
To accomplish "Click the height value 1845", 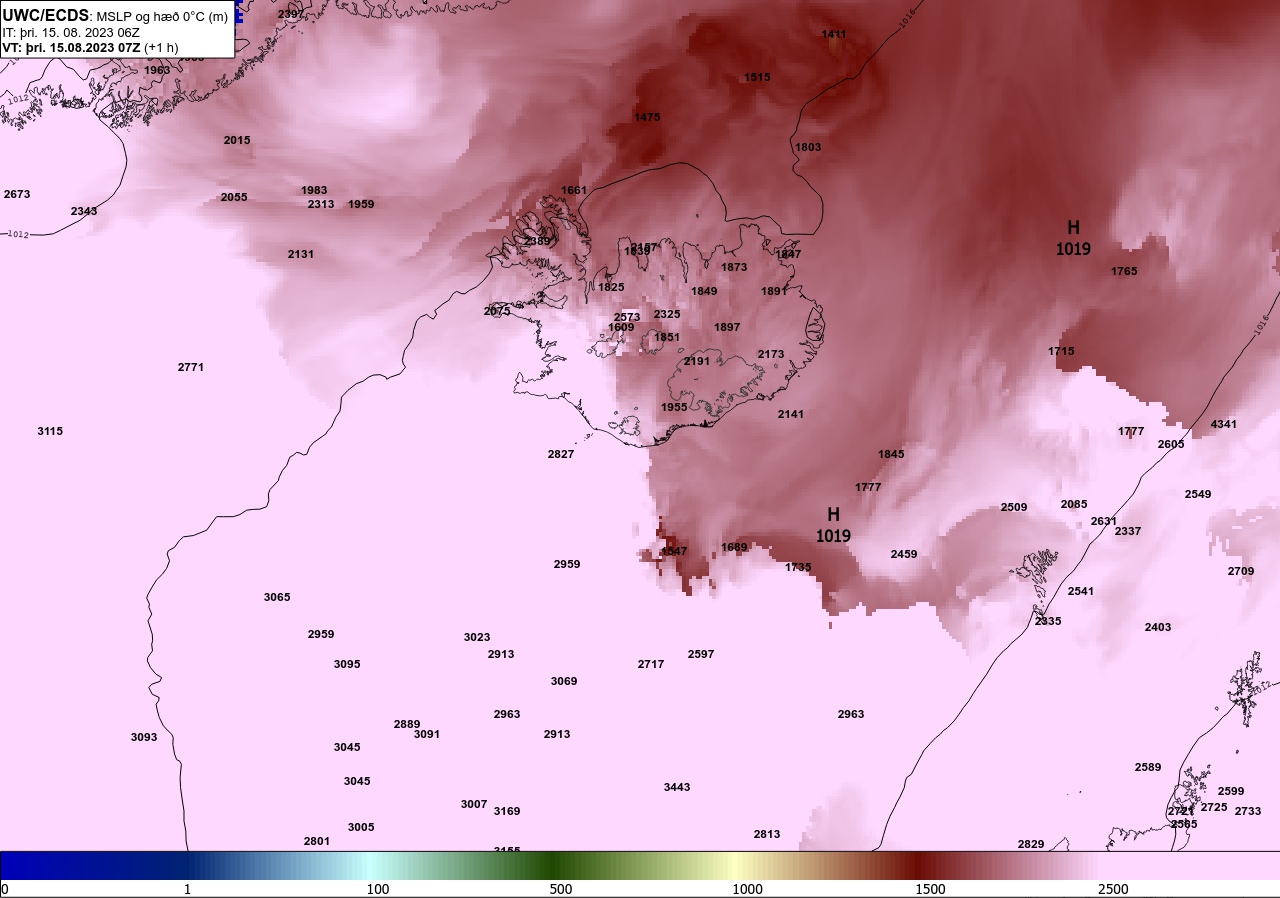I will point(891,454).
